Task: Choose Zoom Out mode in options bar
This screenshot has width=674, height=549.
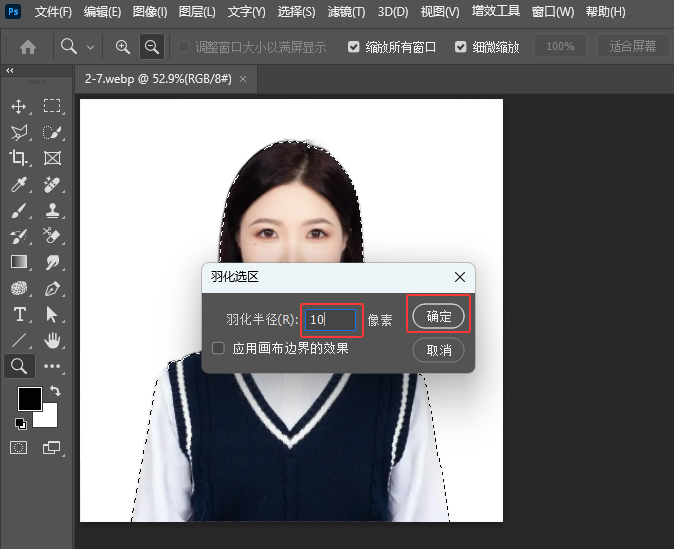Action: (152, 46)
